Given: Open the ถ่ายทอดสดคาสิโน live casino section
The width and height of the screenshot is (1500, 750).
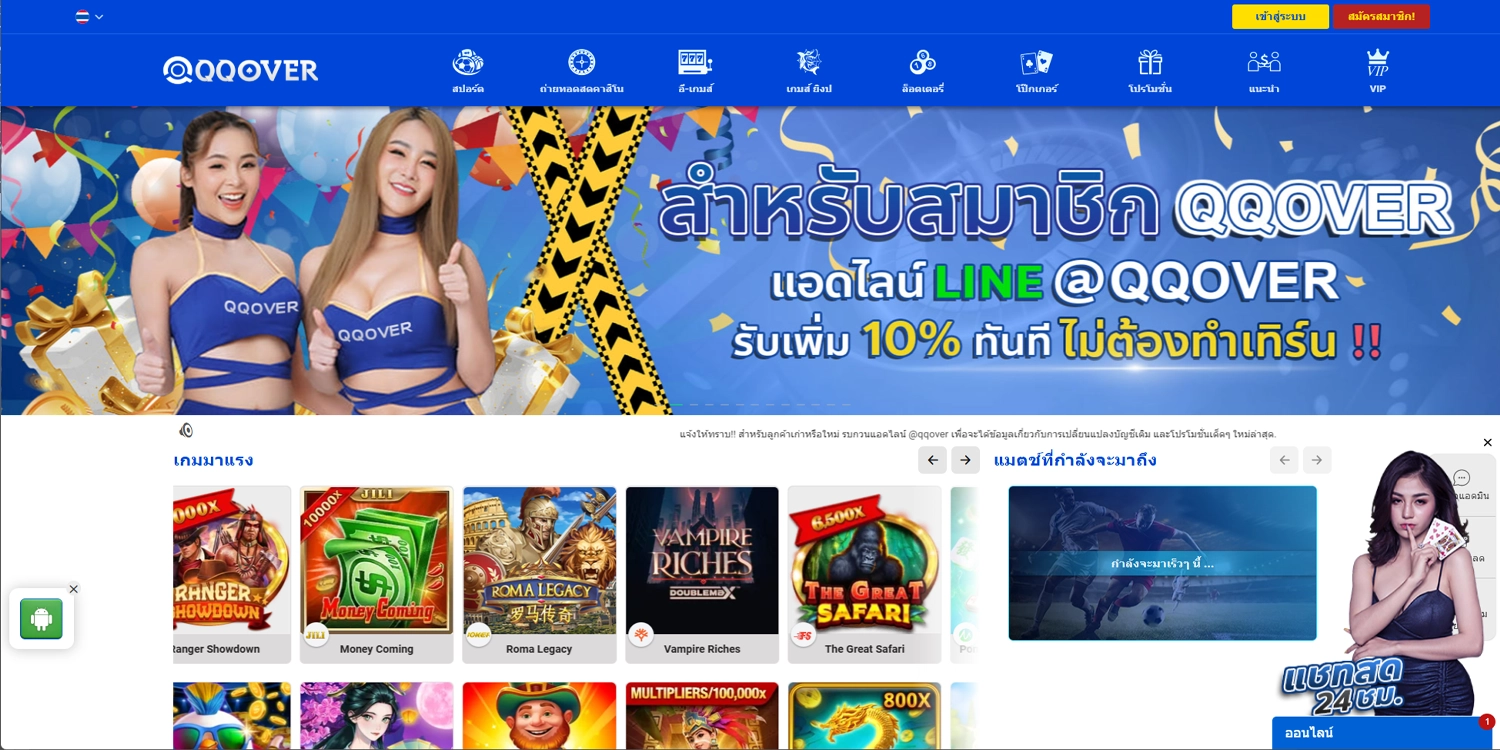Looking at the screenshot, I should coord(581,71).
